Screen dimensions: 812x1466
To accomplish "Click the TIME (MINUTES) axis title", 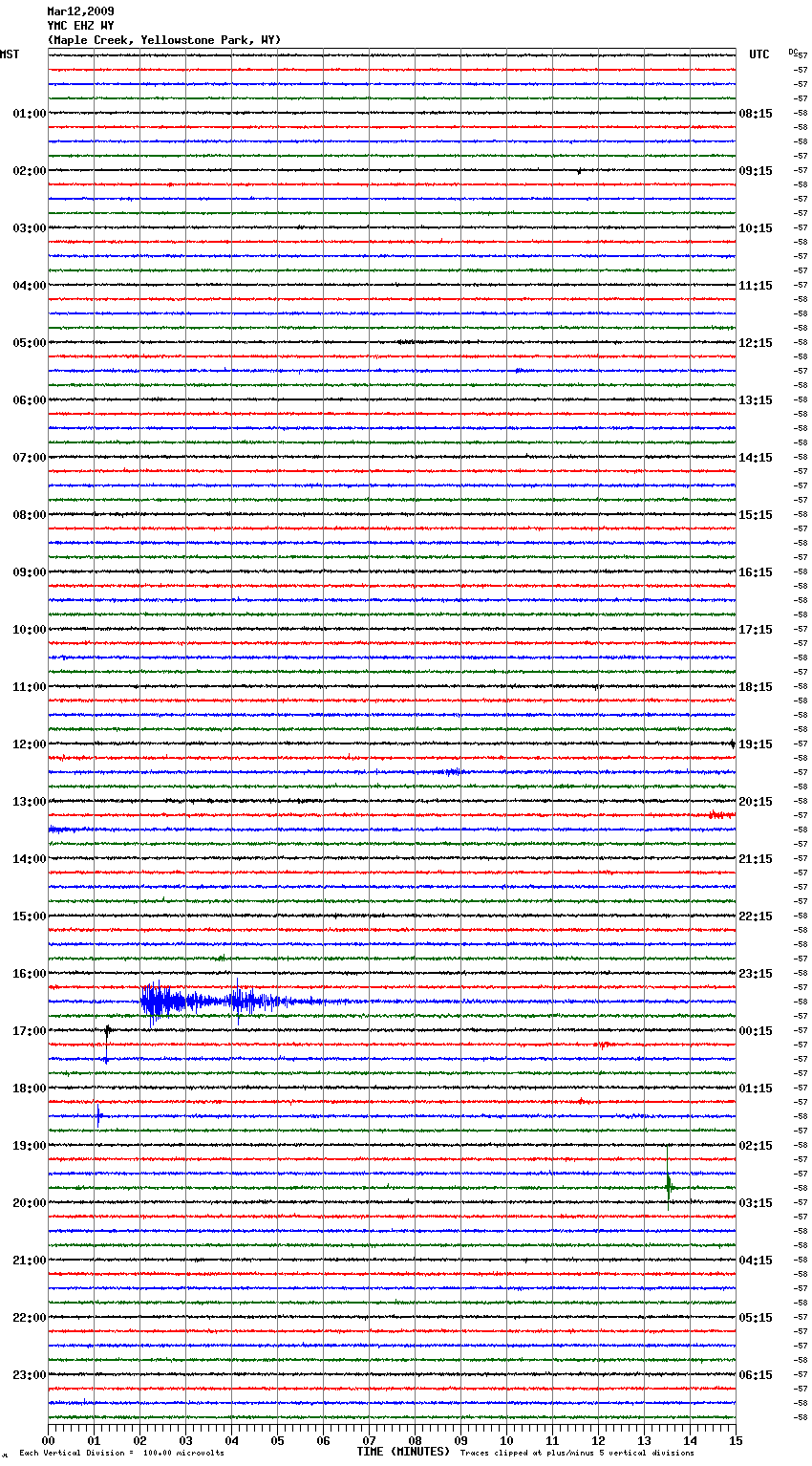I will (x=403, y=1452).
